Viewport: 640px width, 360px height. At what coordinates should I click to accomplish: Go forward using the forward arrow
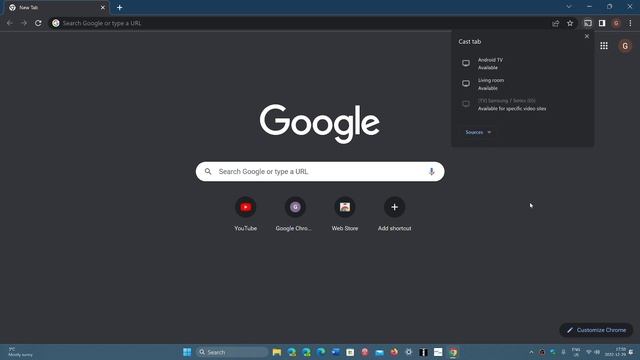point(24,23)
